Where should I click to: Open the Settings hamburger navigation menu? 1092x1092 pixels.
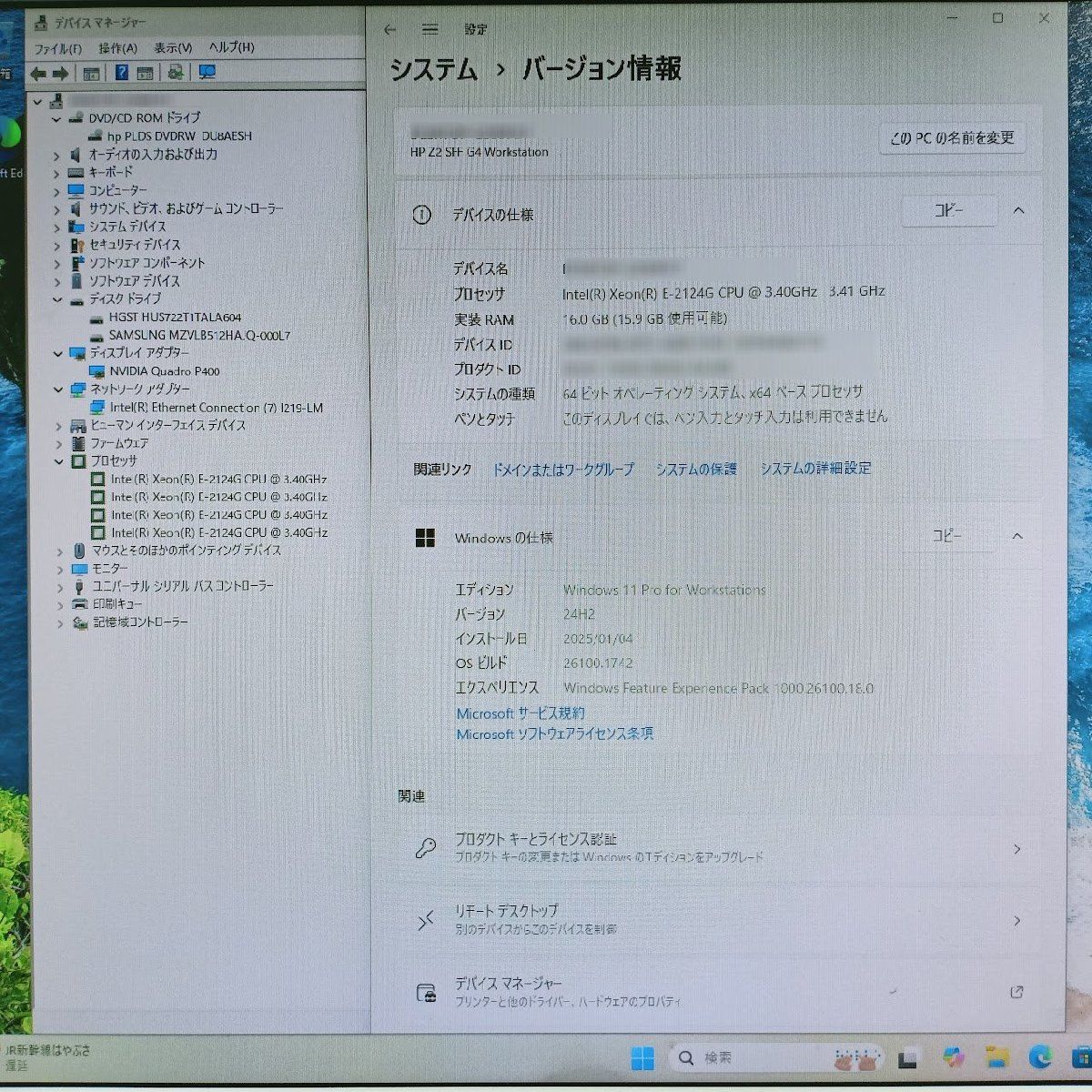[x=430, y=30]
